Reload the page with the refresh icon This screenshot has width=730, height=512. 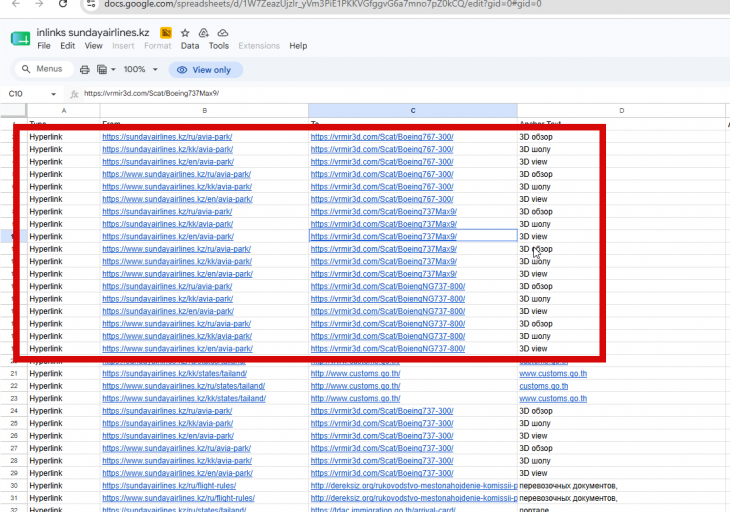(x=63, y=4)
